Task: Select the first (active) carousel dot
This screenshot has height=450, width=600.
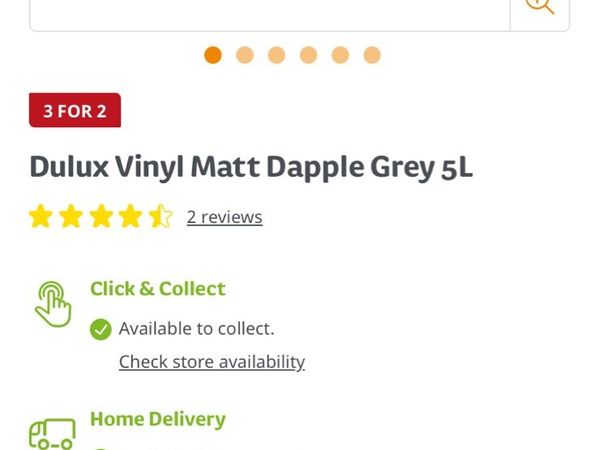Action: click(213, 55)
